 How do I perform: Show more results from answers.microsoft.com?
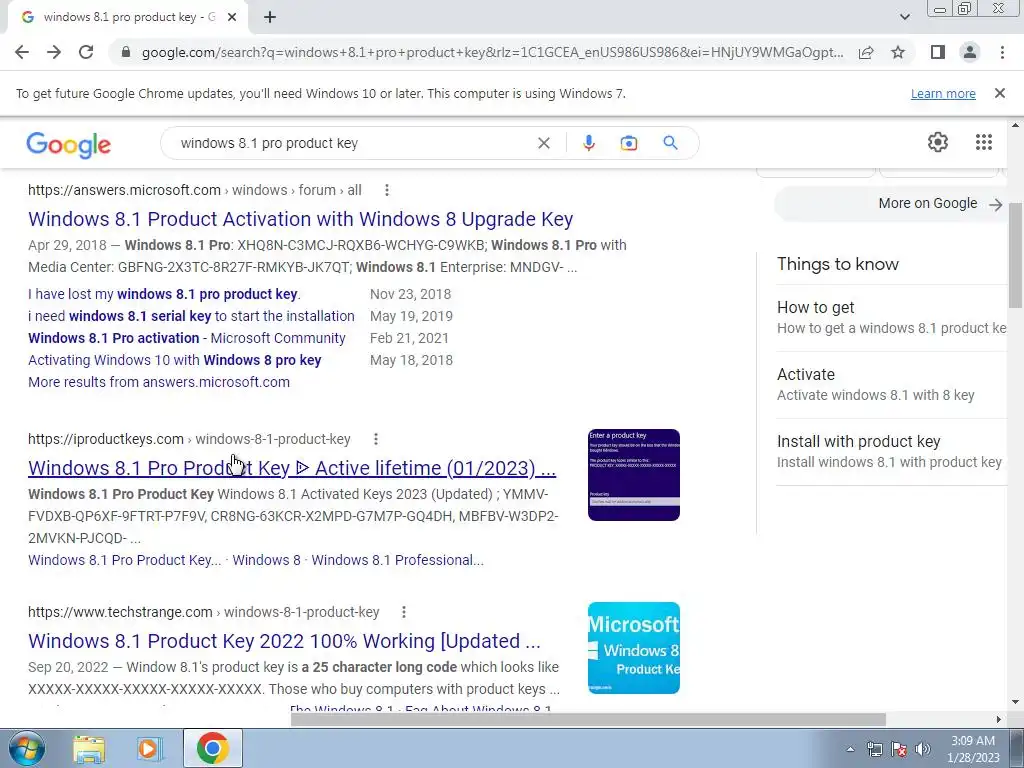[159, 382]
